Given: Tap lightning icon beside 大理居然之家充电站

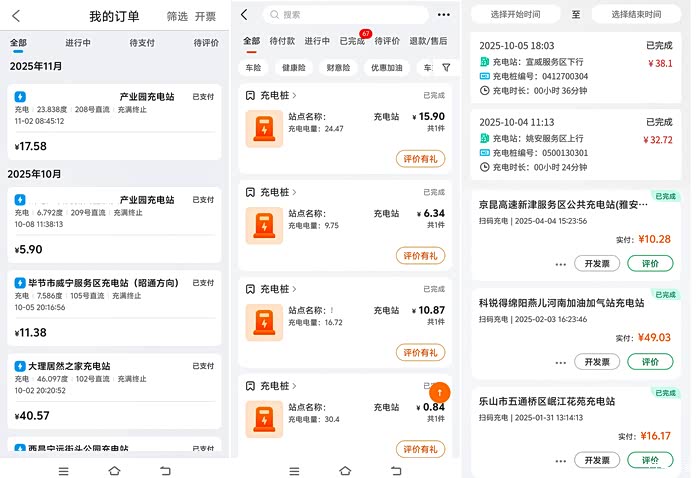Looking at the screenshot, I should (20, 366).
